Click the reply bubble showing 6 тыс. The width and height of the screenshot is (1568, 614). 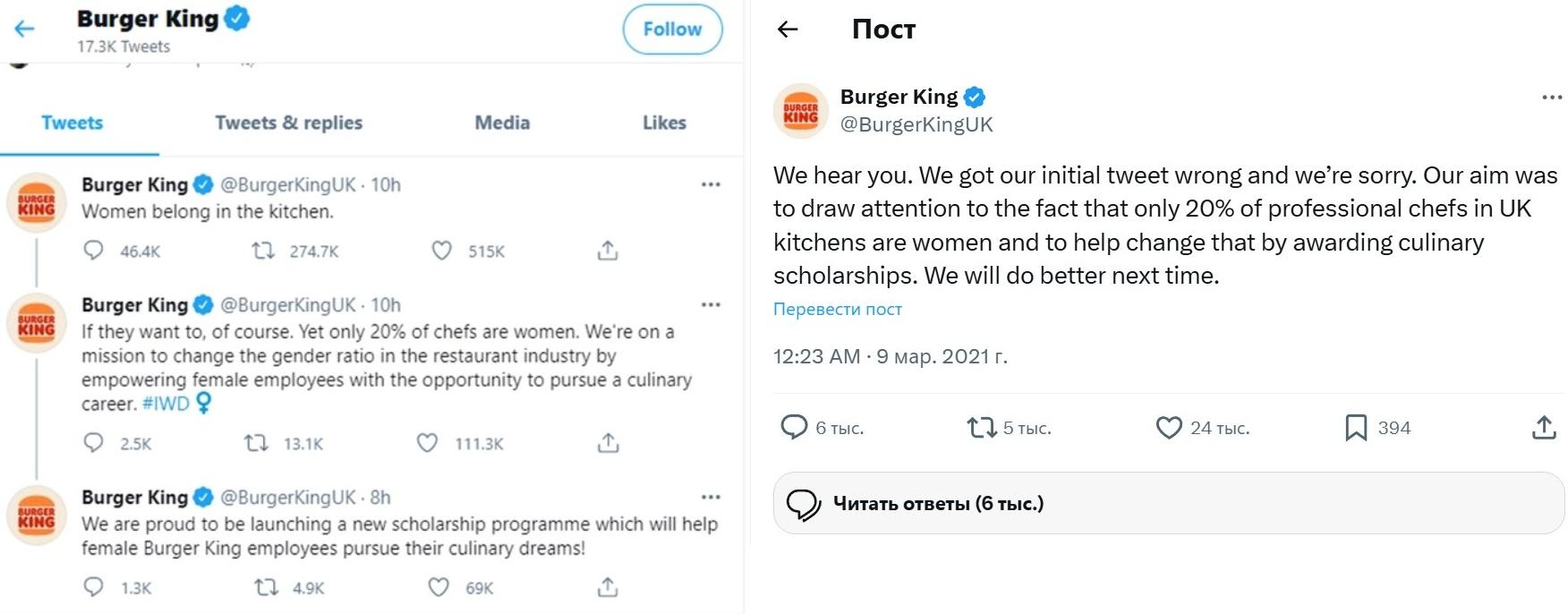click(x=796, y=428)
